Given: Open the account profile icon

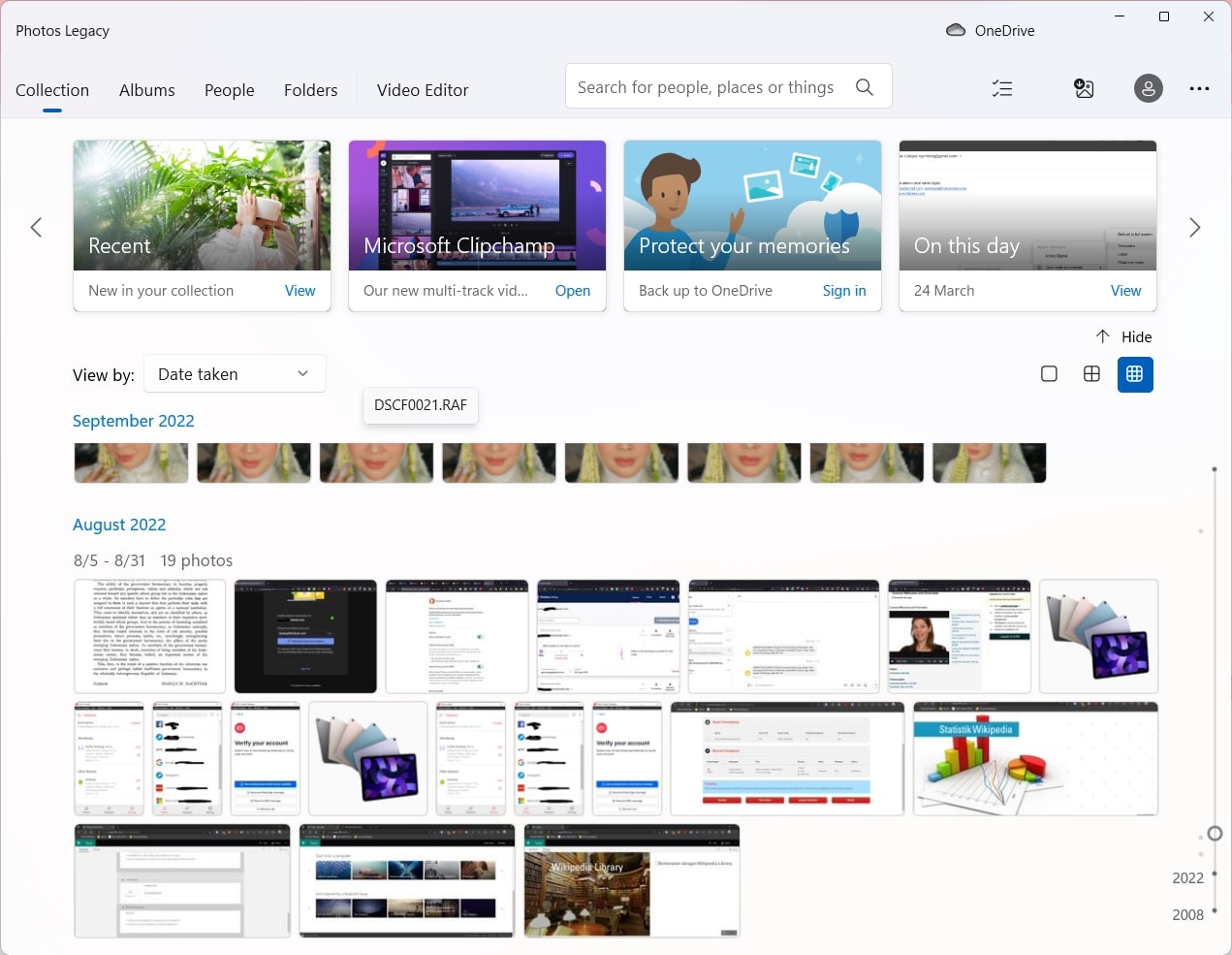Looking at the screenshot, I should (1149, 88).
